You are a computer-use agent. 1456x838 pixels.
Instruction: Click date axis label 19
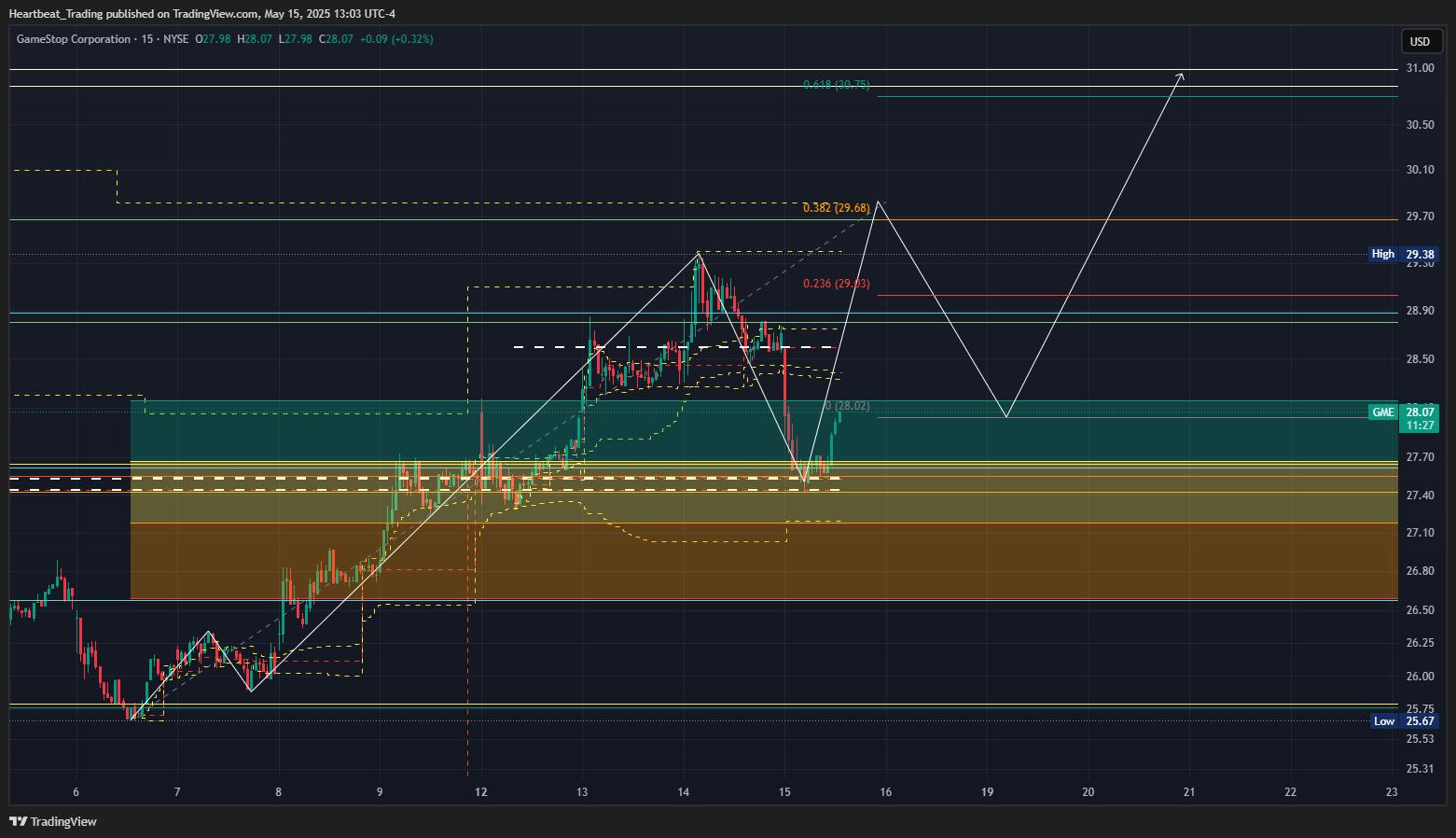point(987,792)
